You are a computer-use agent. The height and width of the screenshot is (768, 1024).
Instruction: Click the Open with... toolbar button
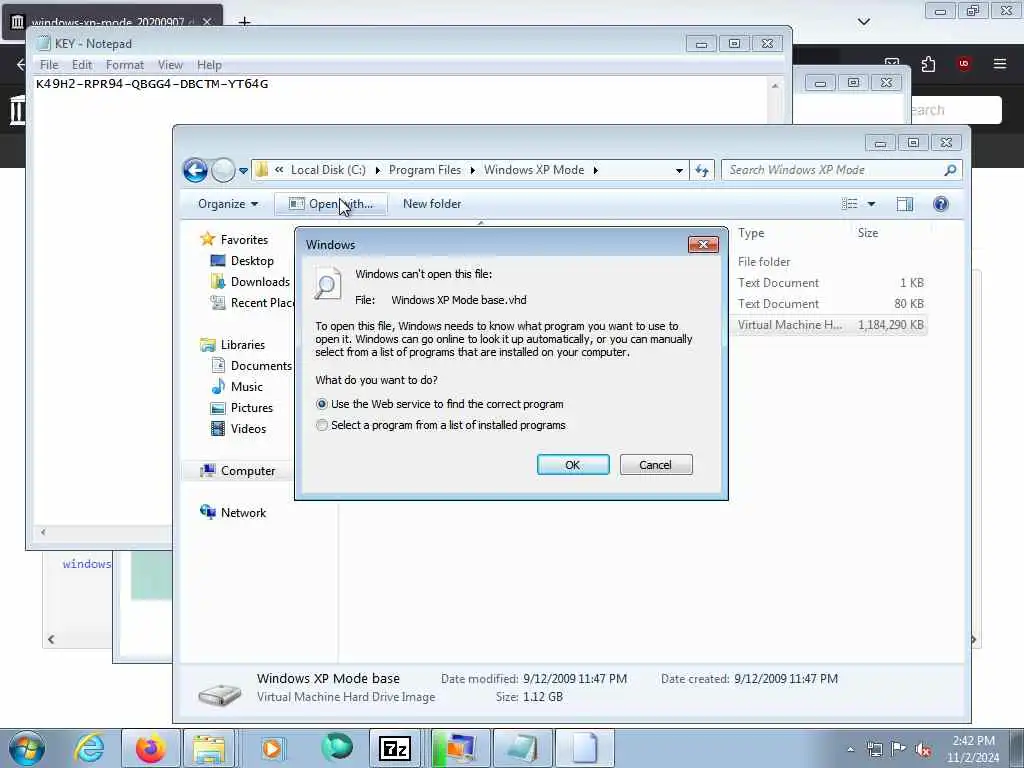(x=331, y=204)
